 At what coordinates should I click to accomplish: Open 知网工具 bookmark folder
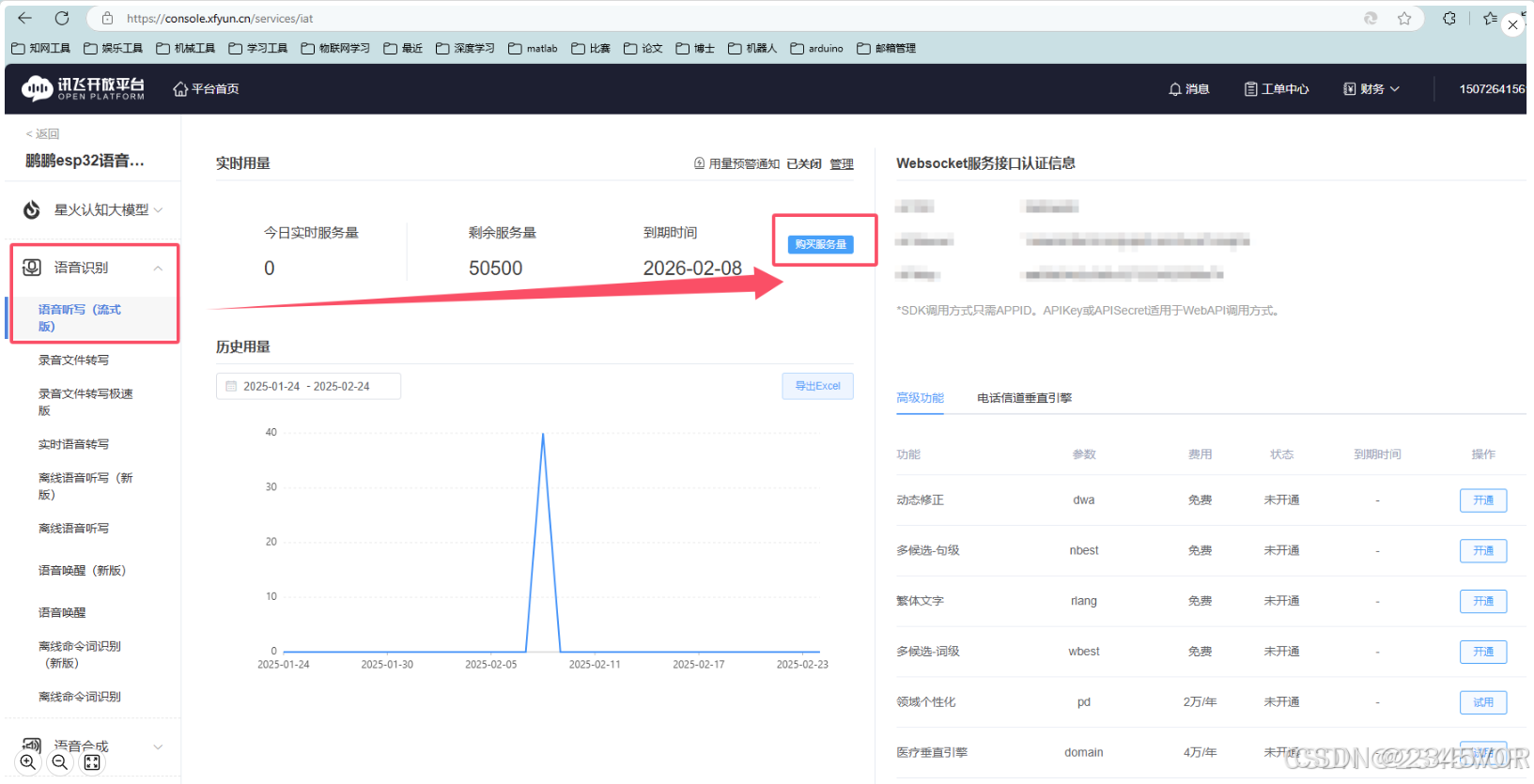click(41, 48)
